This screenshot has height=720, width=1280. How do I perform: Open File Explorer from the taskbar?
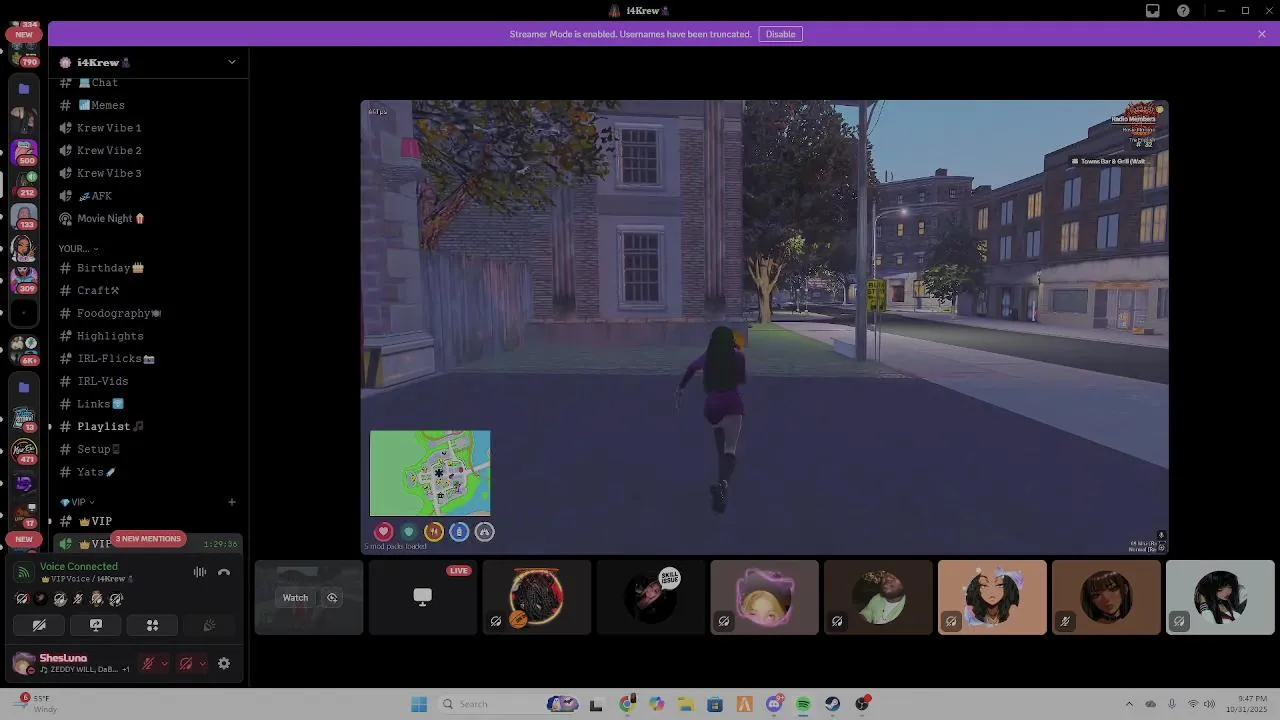(x=685, y=704)
